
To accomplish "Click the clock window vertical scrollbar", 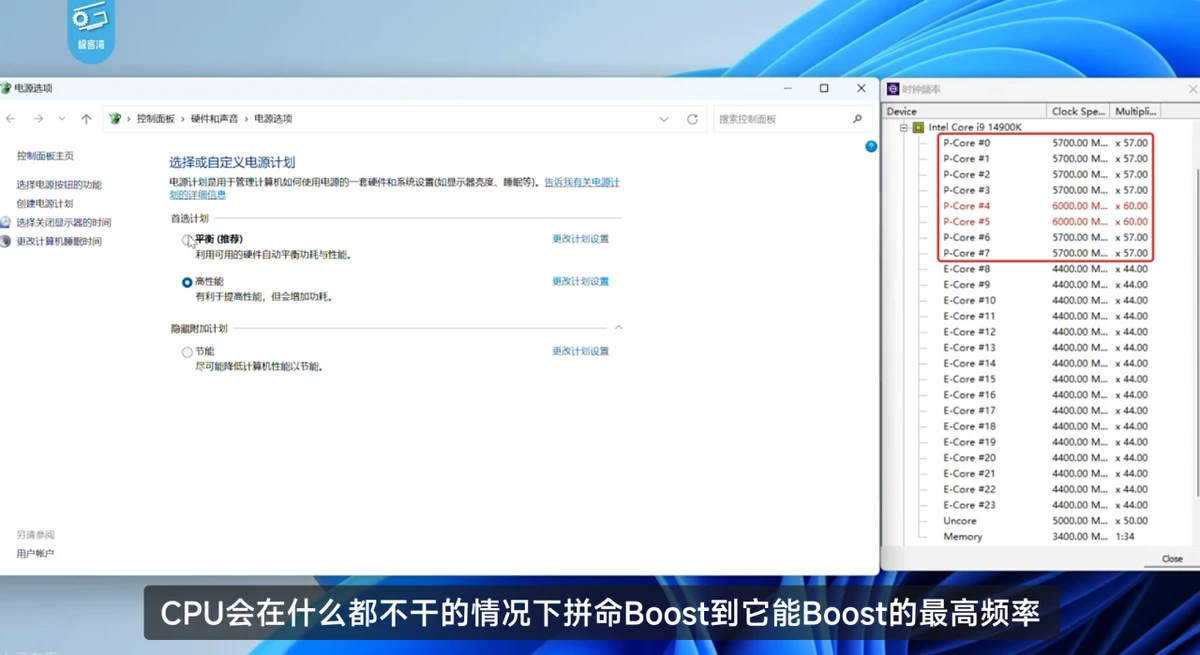I will [1195, 300].
